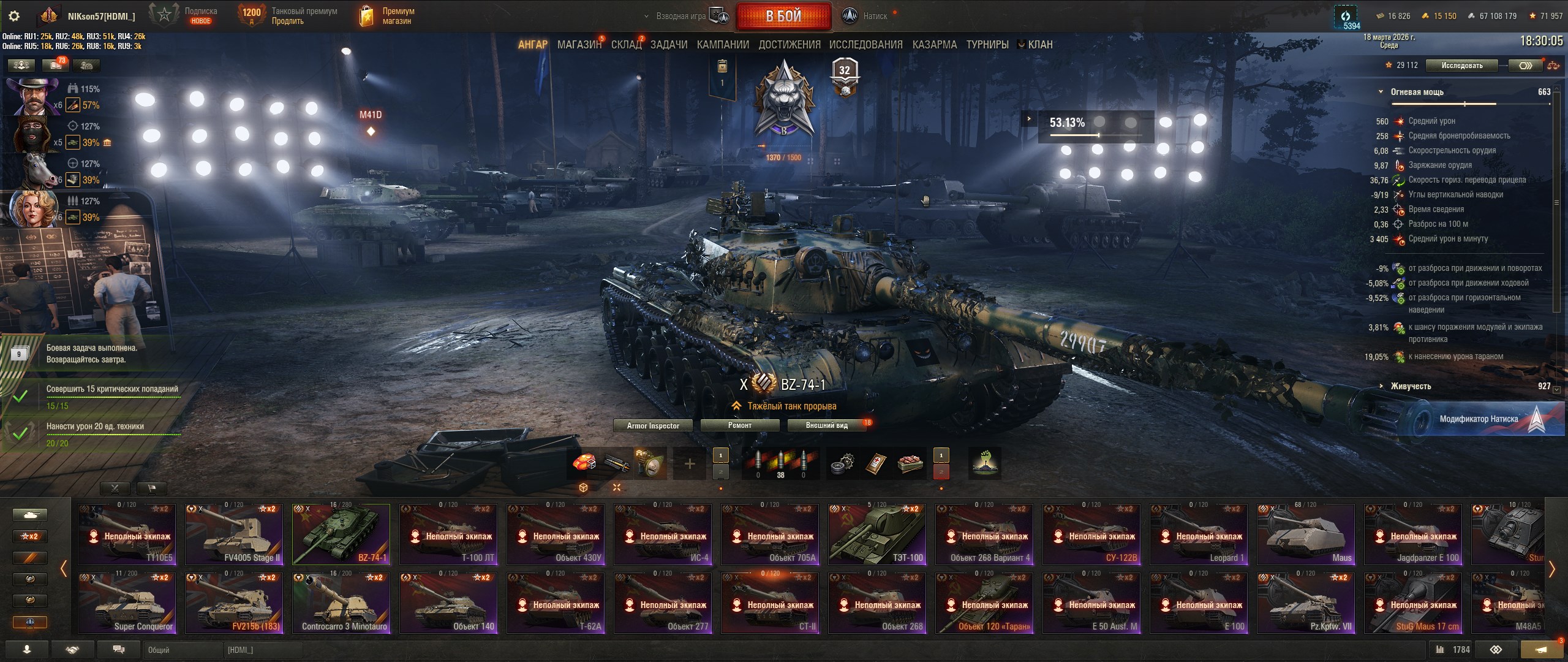Viewport: 1568px width, 662px height.
Task: Open the medkit consumable slot
Action: pos(876,464)
